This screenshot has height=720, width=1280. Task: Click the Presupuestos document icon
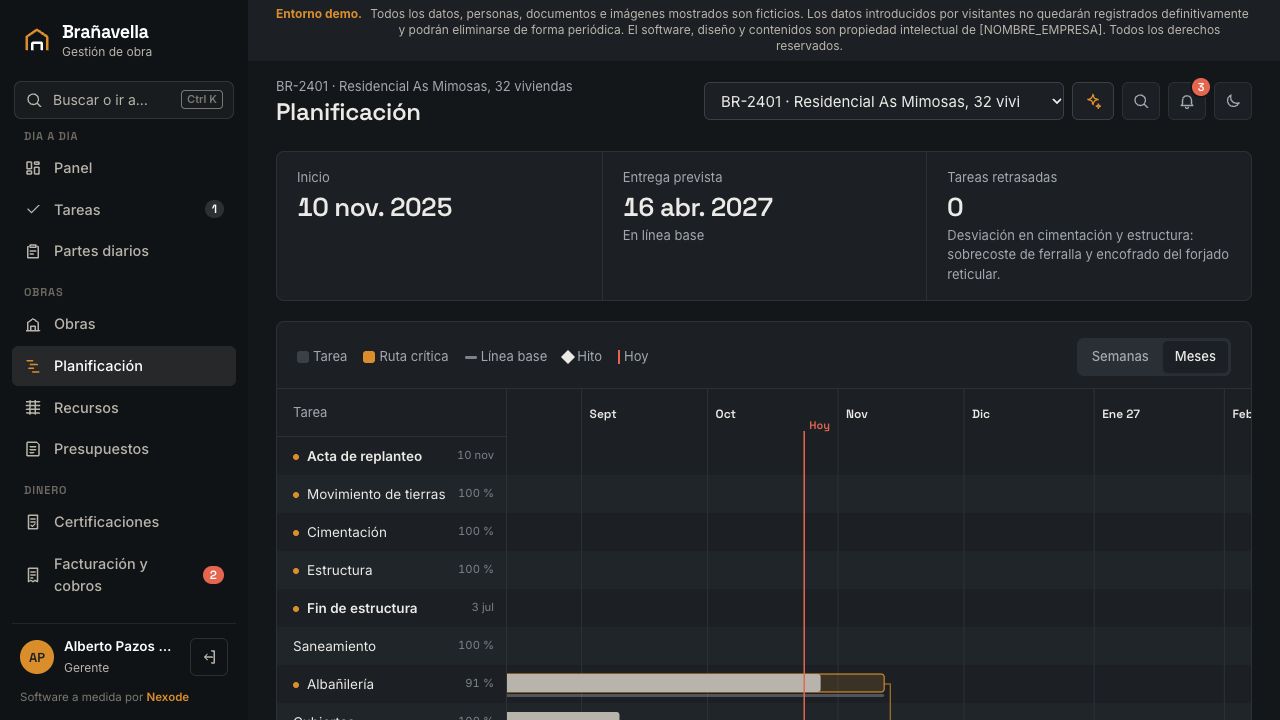click(33, 449)
